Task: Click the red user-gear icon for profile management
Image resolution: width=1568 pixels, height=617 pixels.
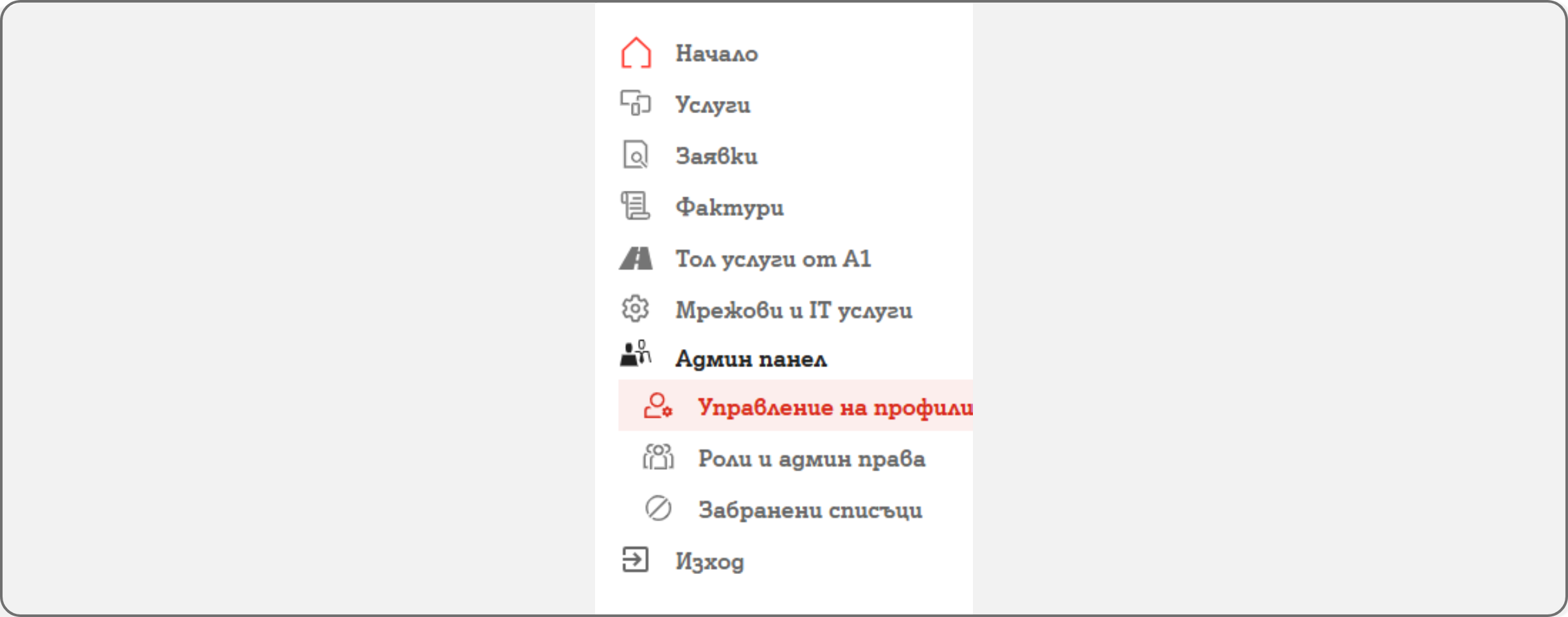Action: point(658,406)
